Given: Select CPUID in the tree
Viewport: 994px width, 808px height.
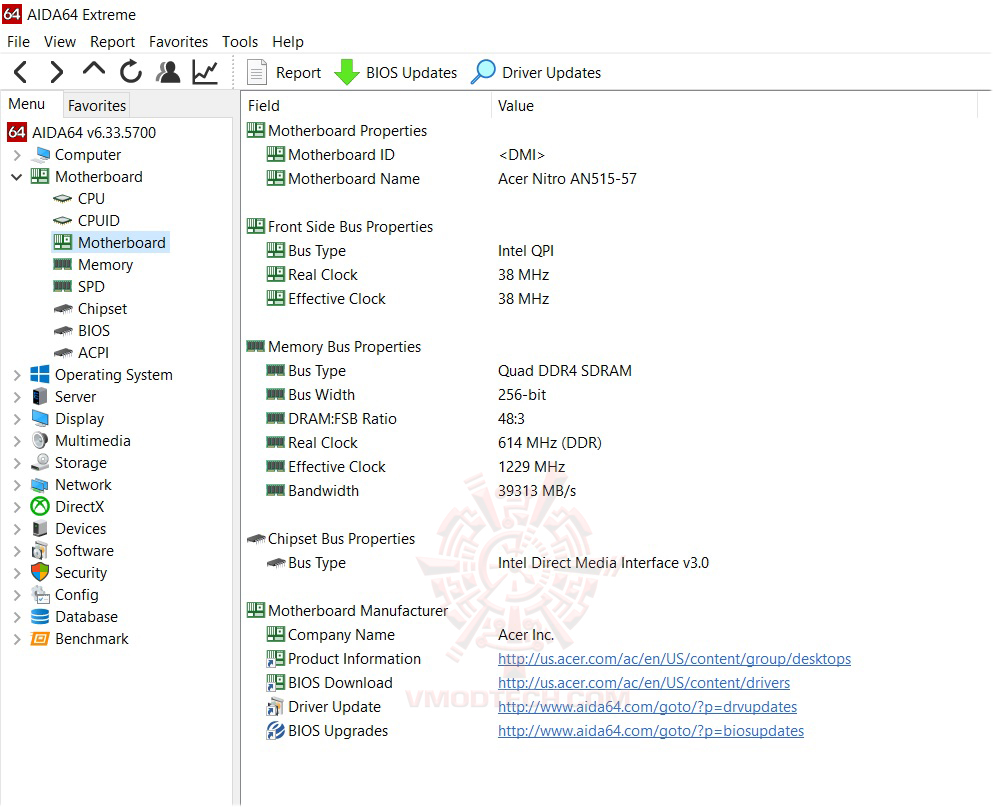Looking at the screenshot, I should coord(98,221).
